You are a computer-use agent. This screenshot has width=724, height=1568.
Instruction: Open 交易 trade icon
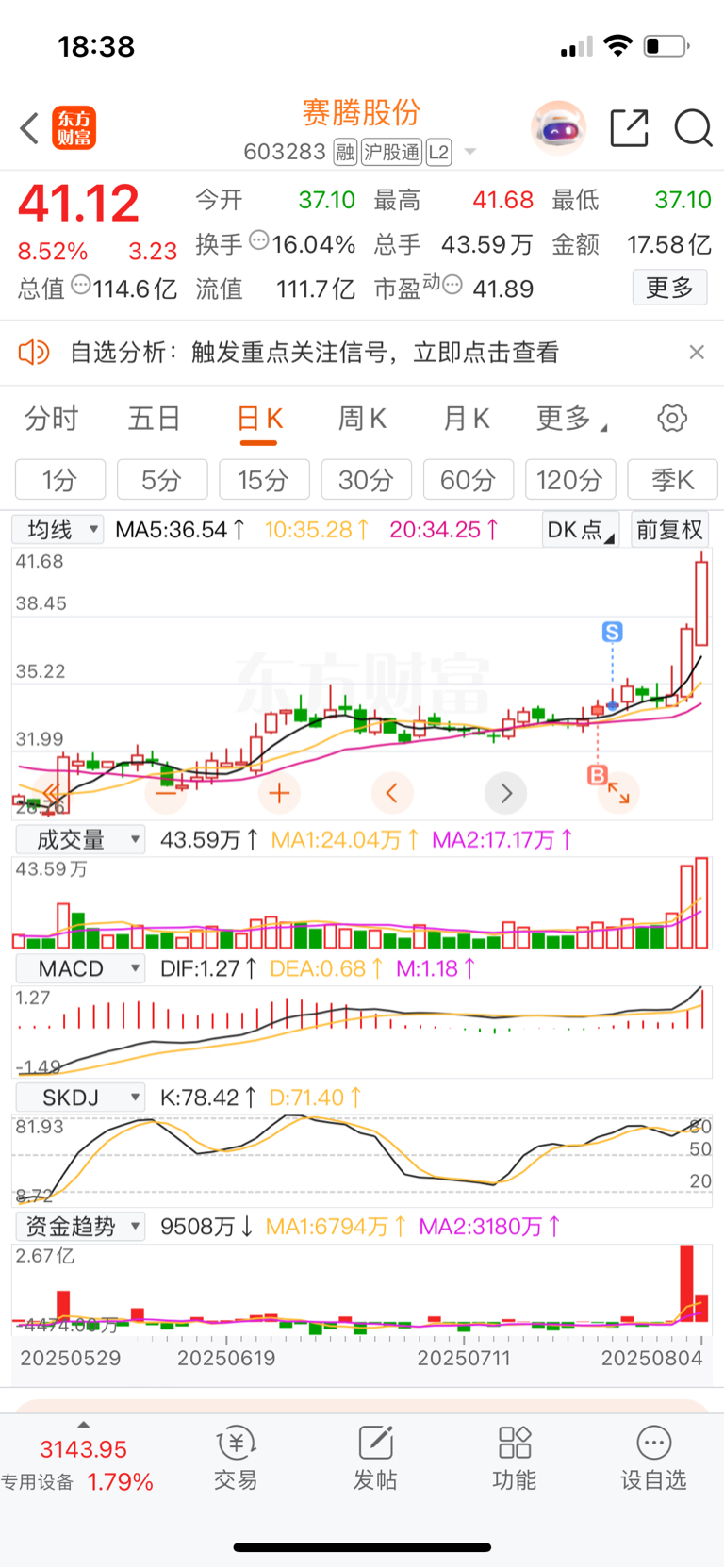pyautogui.click(x=236, y=1458)
